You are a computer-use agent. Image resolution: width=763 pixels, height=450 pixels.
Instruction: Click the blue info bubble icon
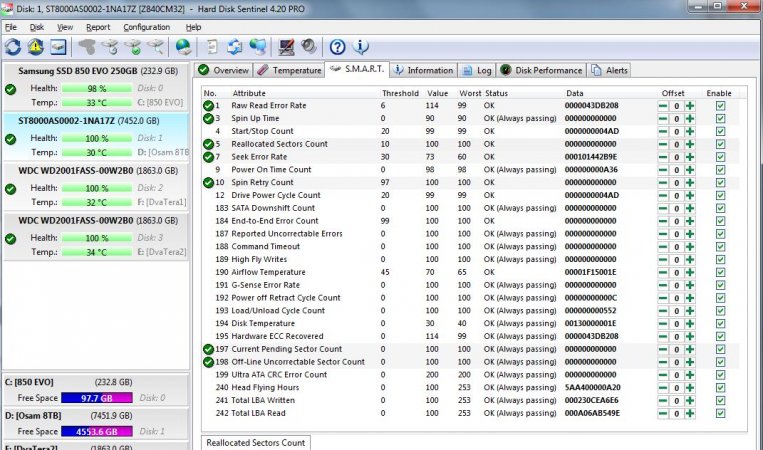tap(361, 47)
